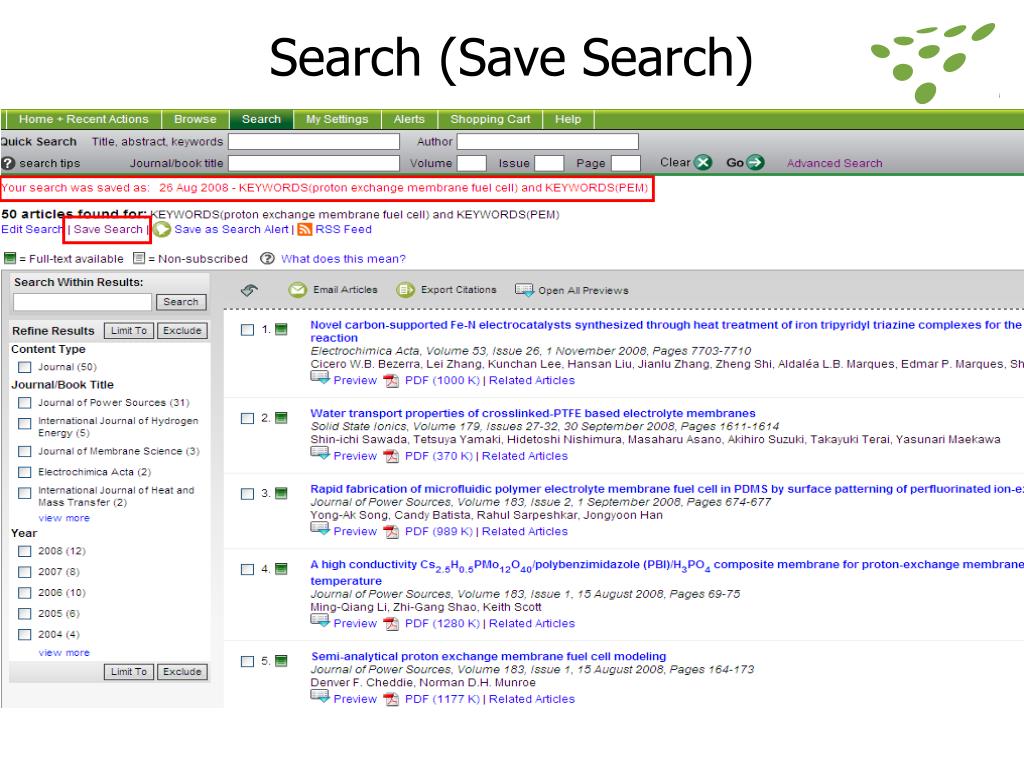
Task: Click the Clear X icon
Action: (703, 163)
